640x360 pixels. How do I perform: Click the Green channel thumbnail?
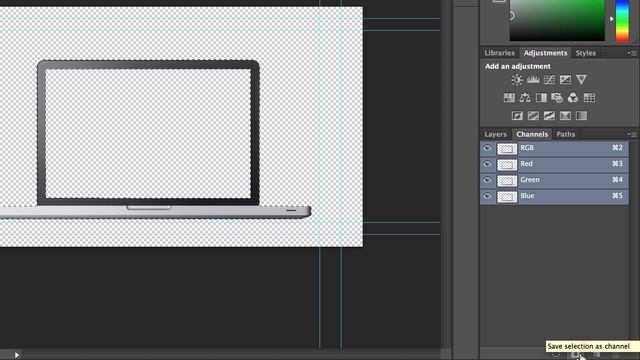(507, 180)
